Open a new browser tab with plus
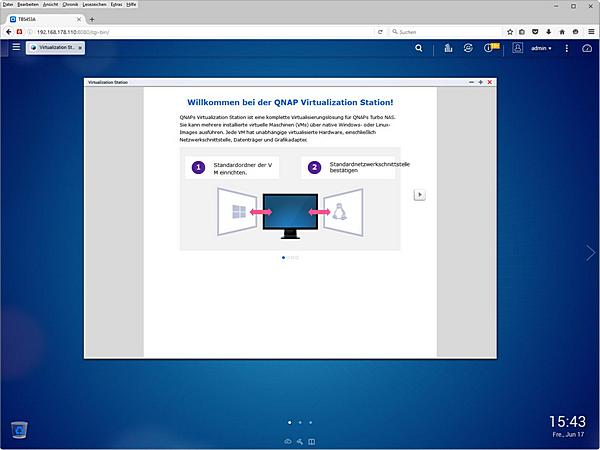This screenshot has width=600, height=450. coord(92,19)
